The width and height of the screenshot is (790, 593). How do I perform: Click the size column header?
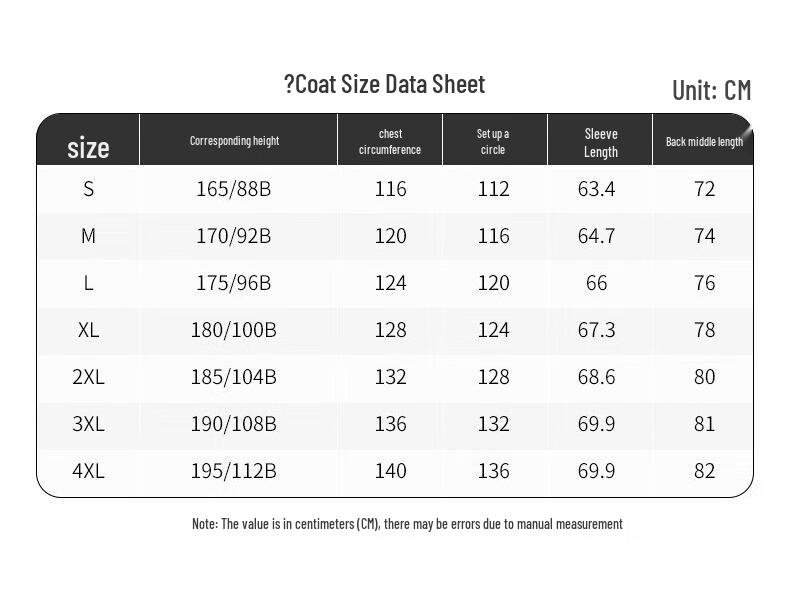(x=88, y=148)
